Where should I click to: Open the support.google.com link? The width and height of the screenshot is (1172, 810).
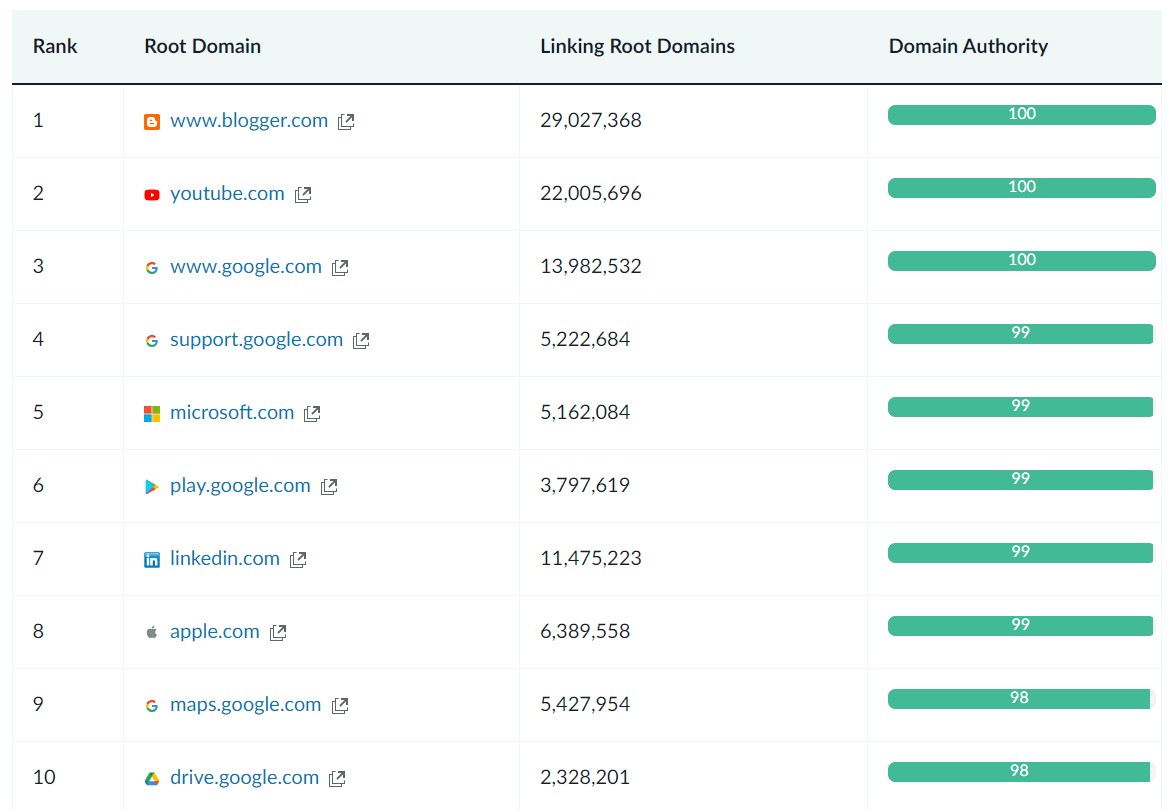coord(256,339)
